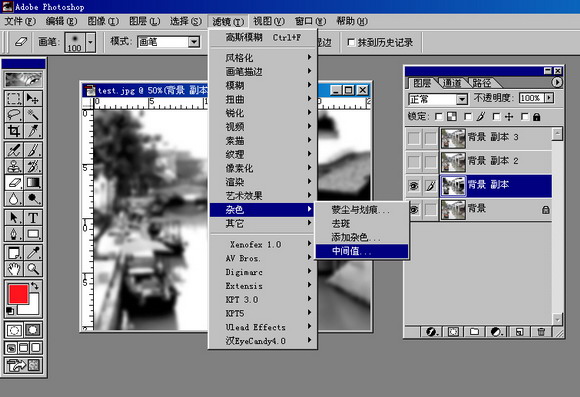
Task: Open the 模式 mode dropdown
Action: point(194,42)
